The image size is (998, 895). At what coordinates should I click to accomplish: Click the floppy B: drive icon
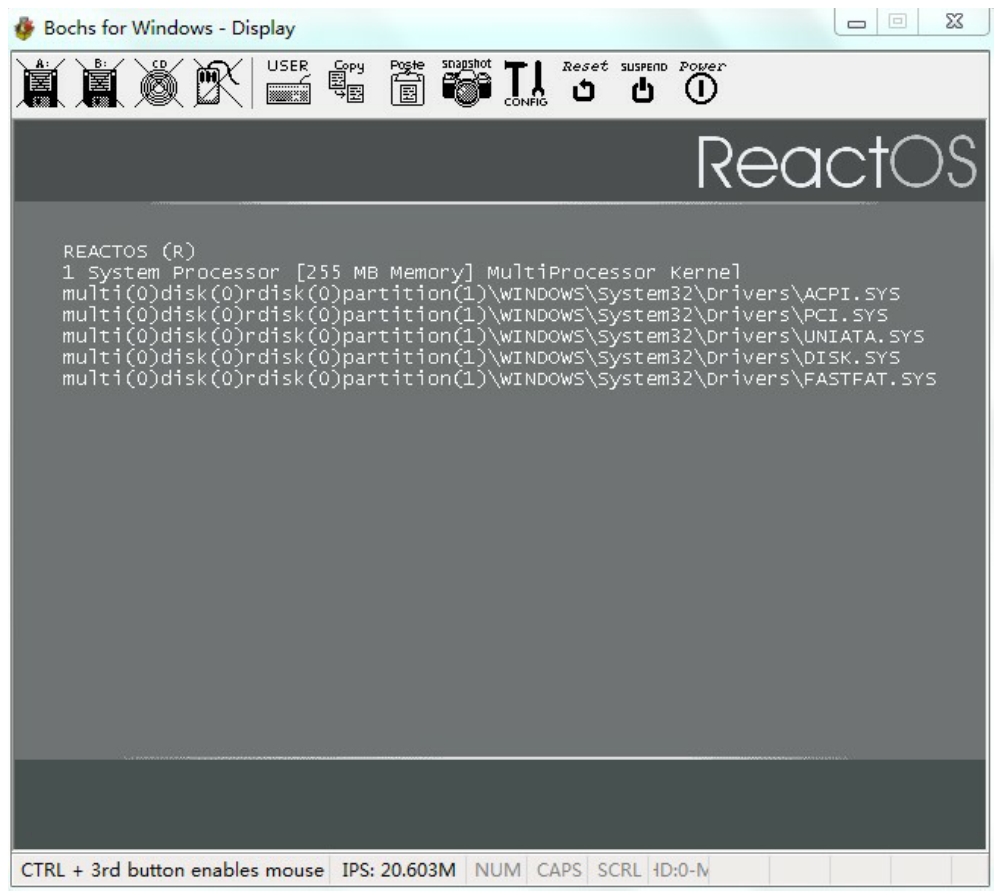[100, 83]
